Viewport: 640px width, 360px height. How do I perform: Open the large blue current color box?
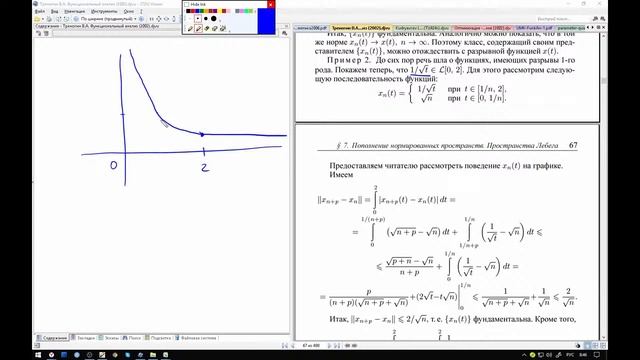click(267, 21)
